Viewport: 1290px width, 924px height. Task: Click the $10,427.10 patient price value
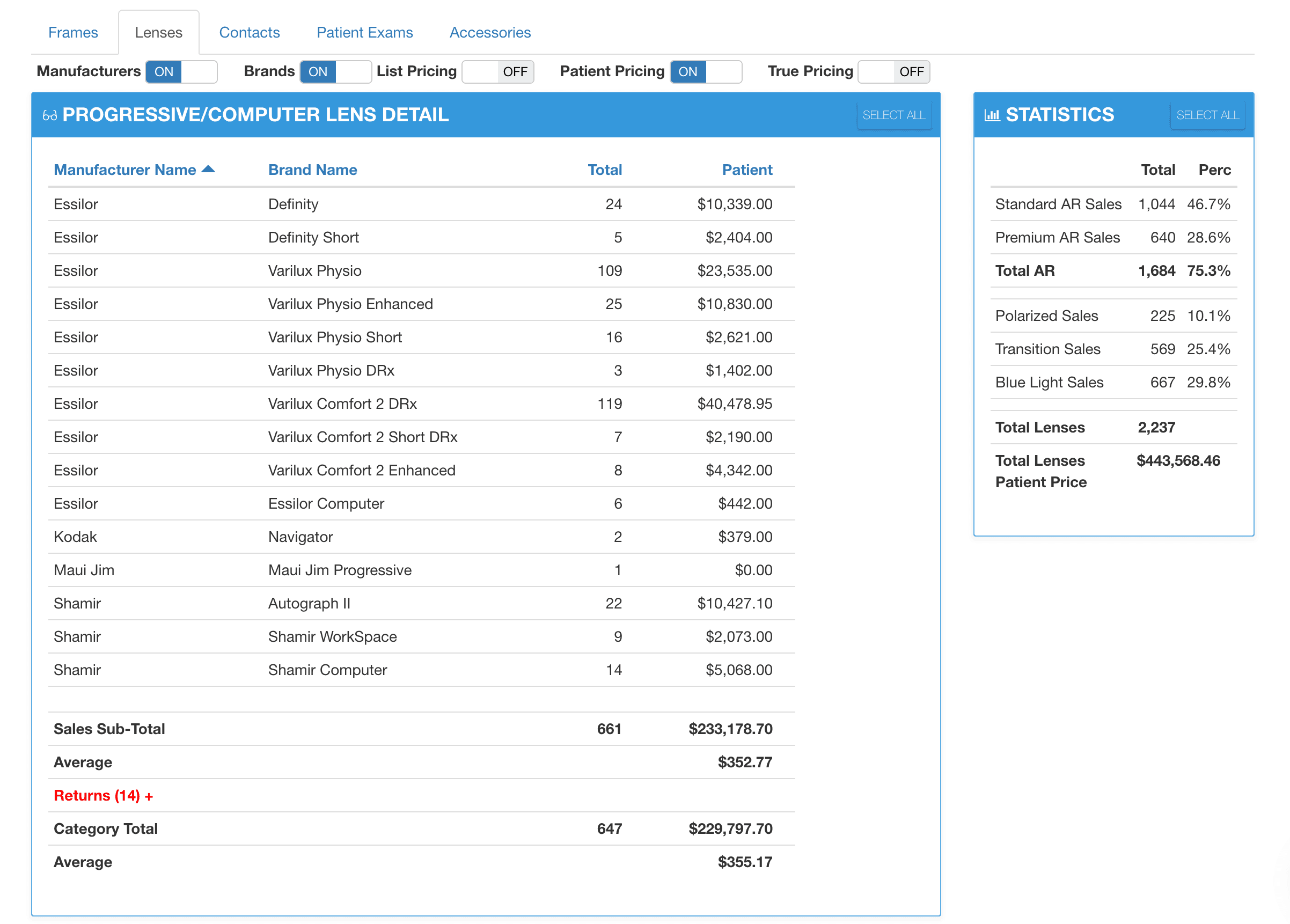[x=734, y=603]
